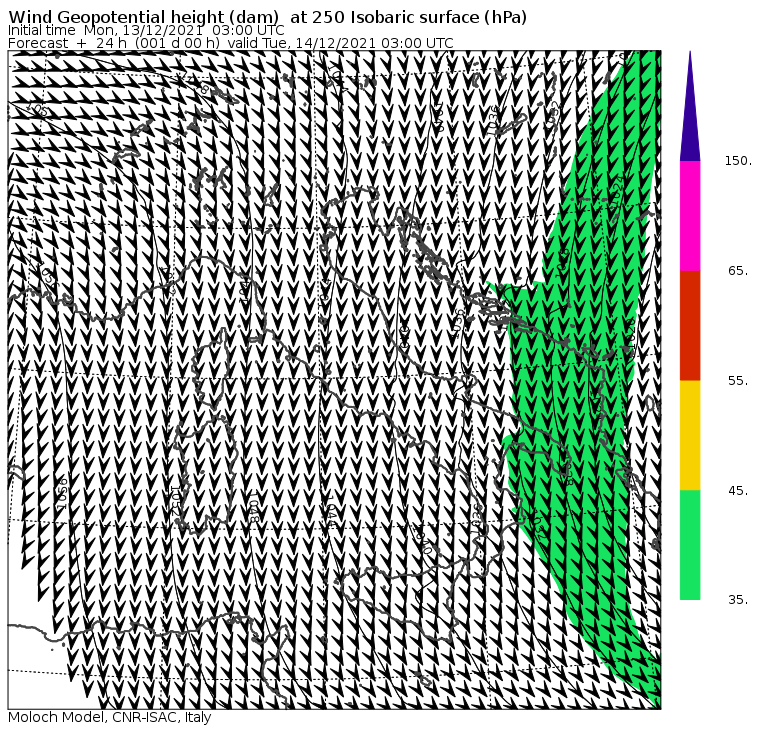Screen dimensions: 760x731
Task: Pick the purple legend color above 150
Action: coord(690,106)
